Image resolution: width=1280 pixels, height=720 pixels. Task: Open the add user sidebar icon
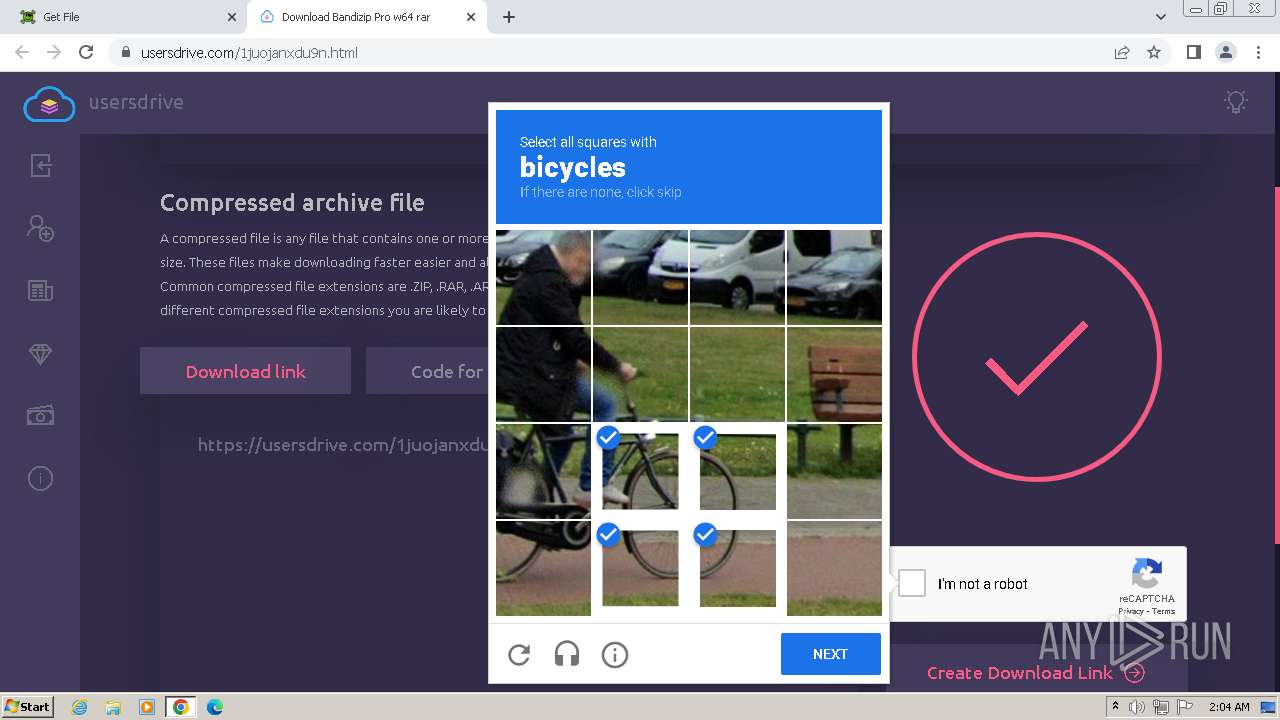(40, 228)
